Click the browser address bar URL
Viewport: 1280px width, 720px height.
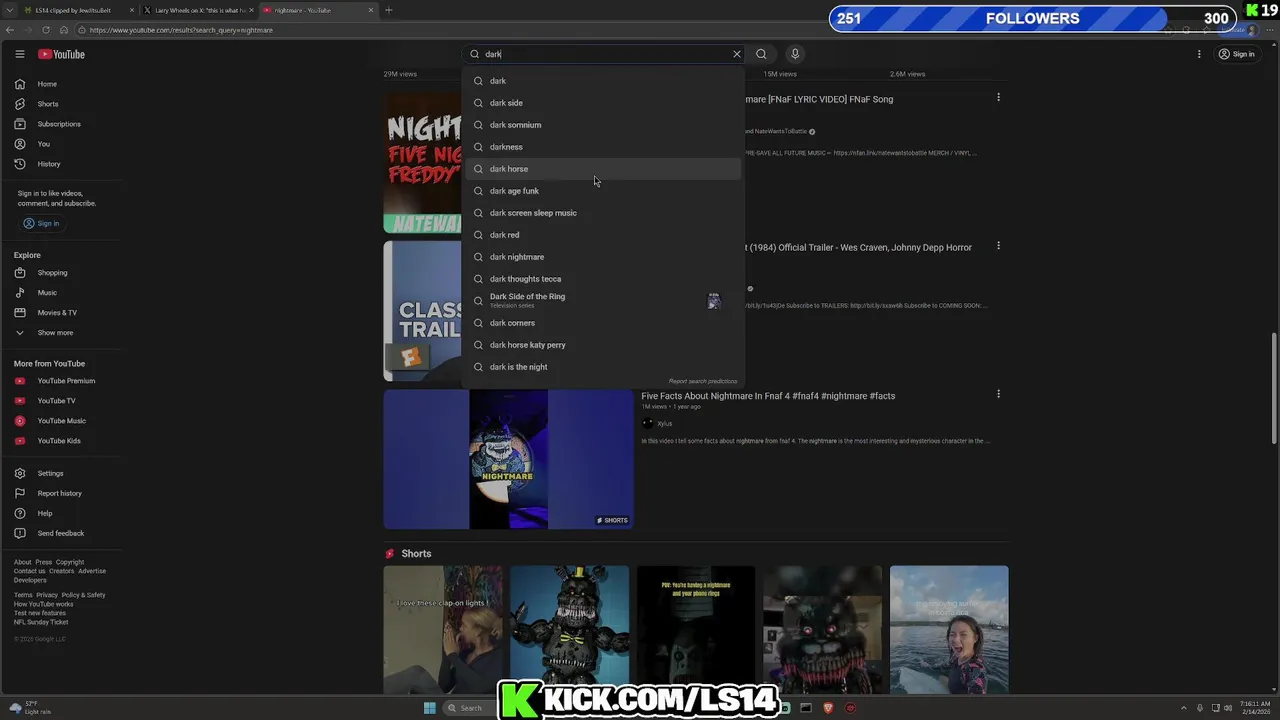(181, 30)
